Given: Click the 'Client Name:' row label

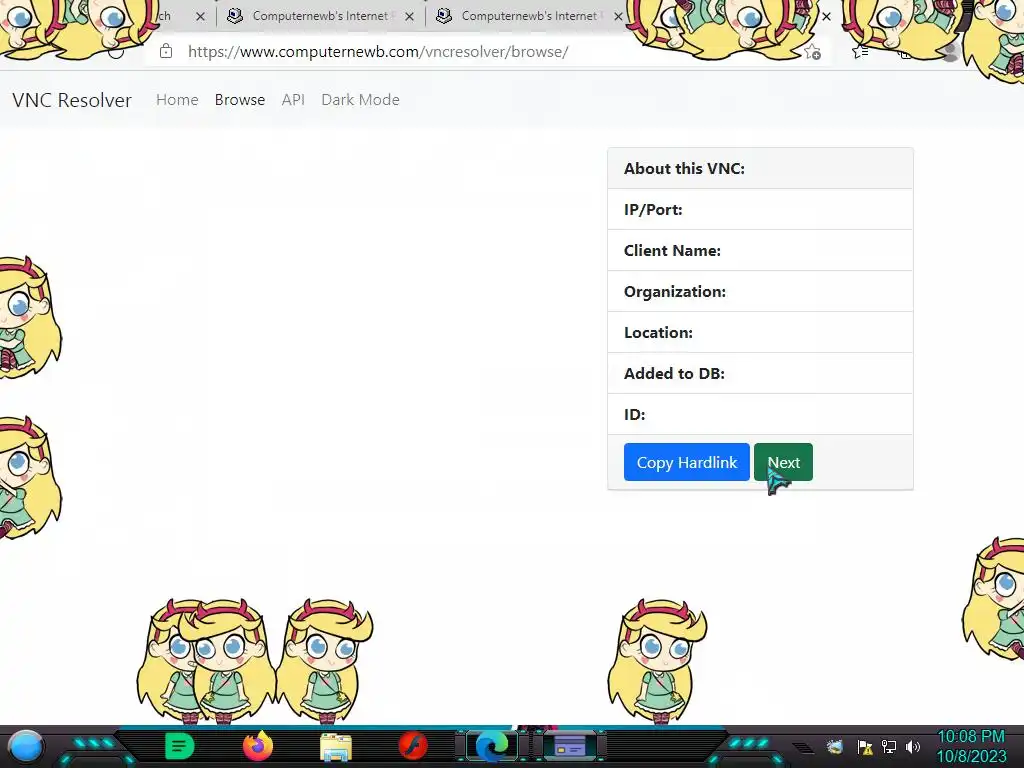Looking at the screenshot, I should tap(672, 251).
